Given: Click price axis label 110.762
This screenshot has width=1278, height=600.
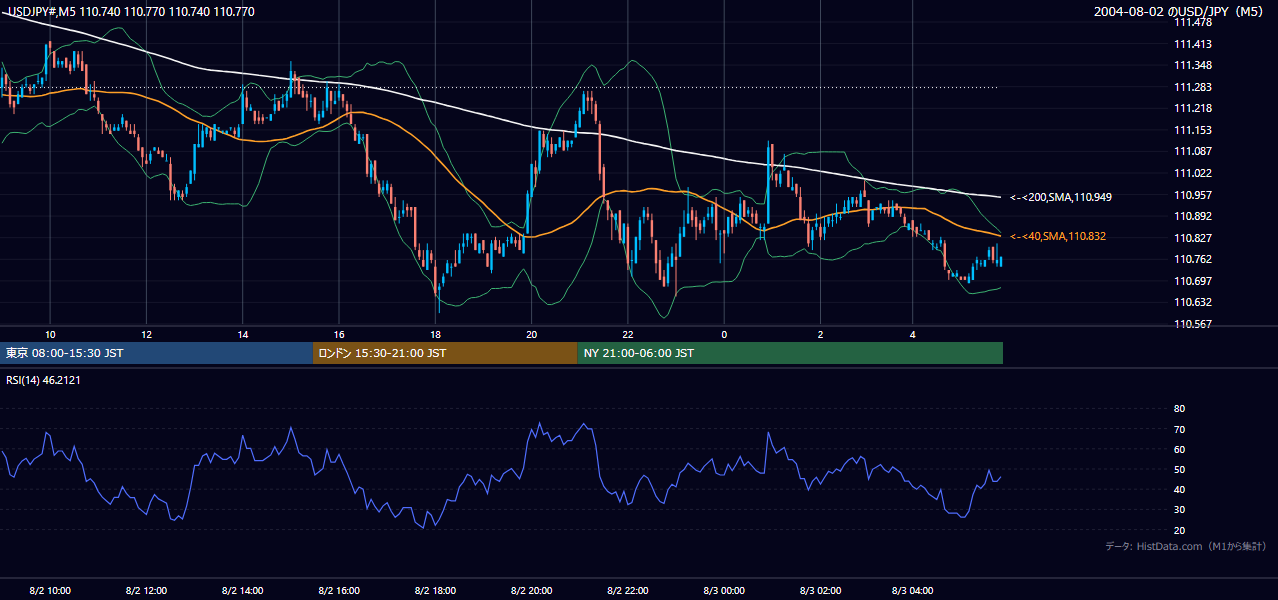Looking at the screenshot, I should click(x=1194, y=259).
